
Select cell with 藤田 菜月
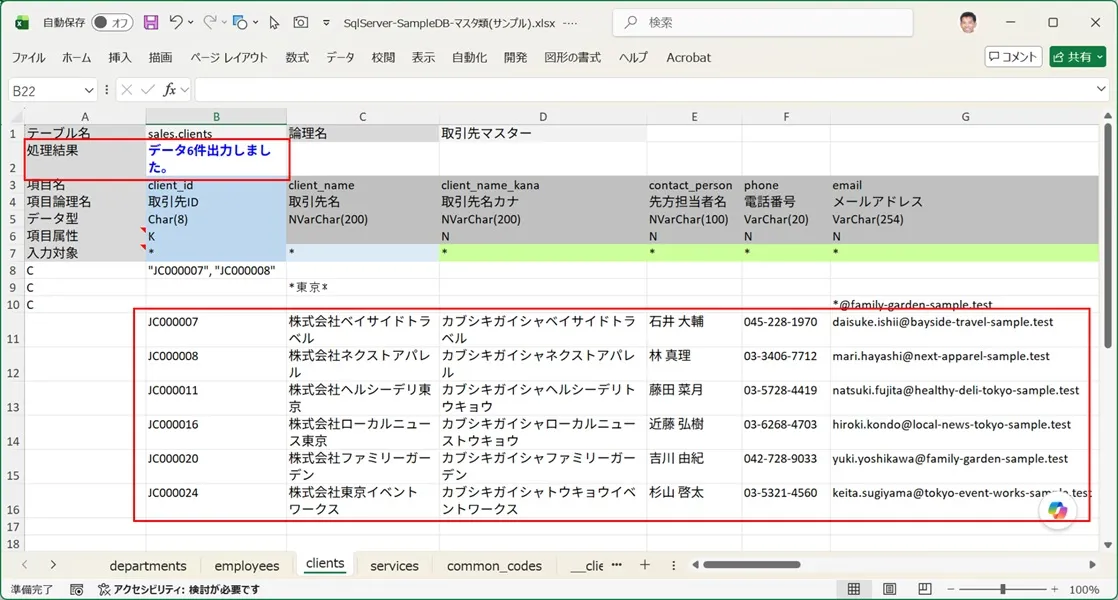click(x=694, y=398)
